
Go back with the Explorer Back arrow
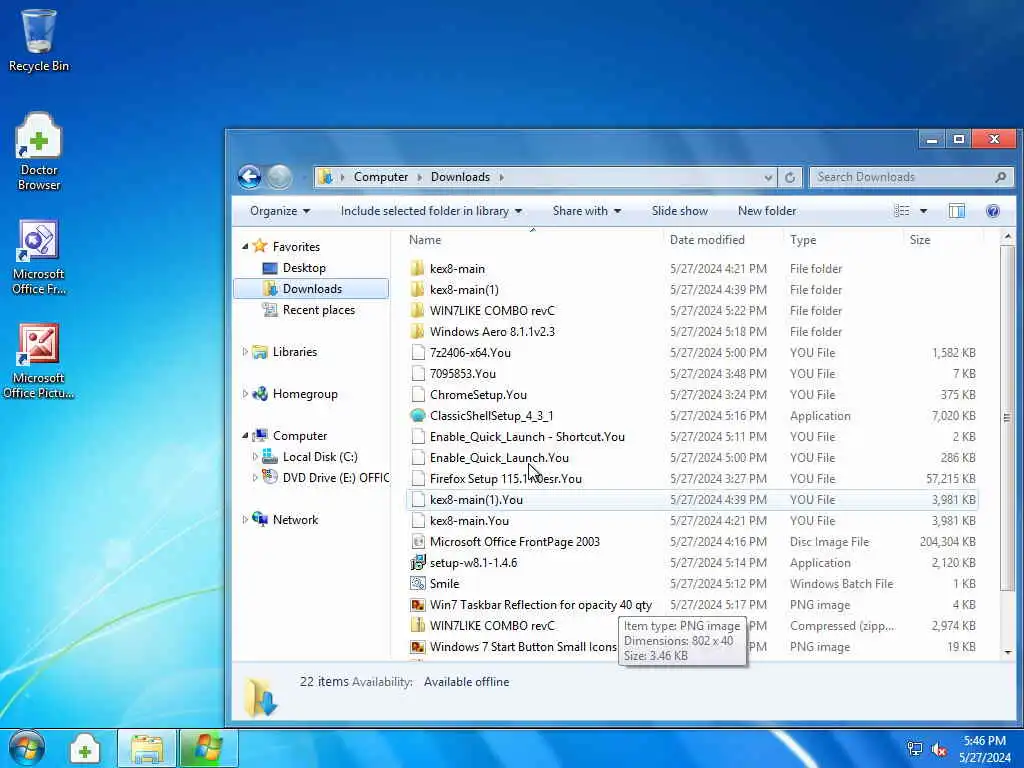tap(249, 177)
